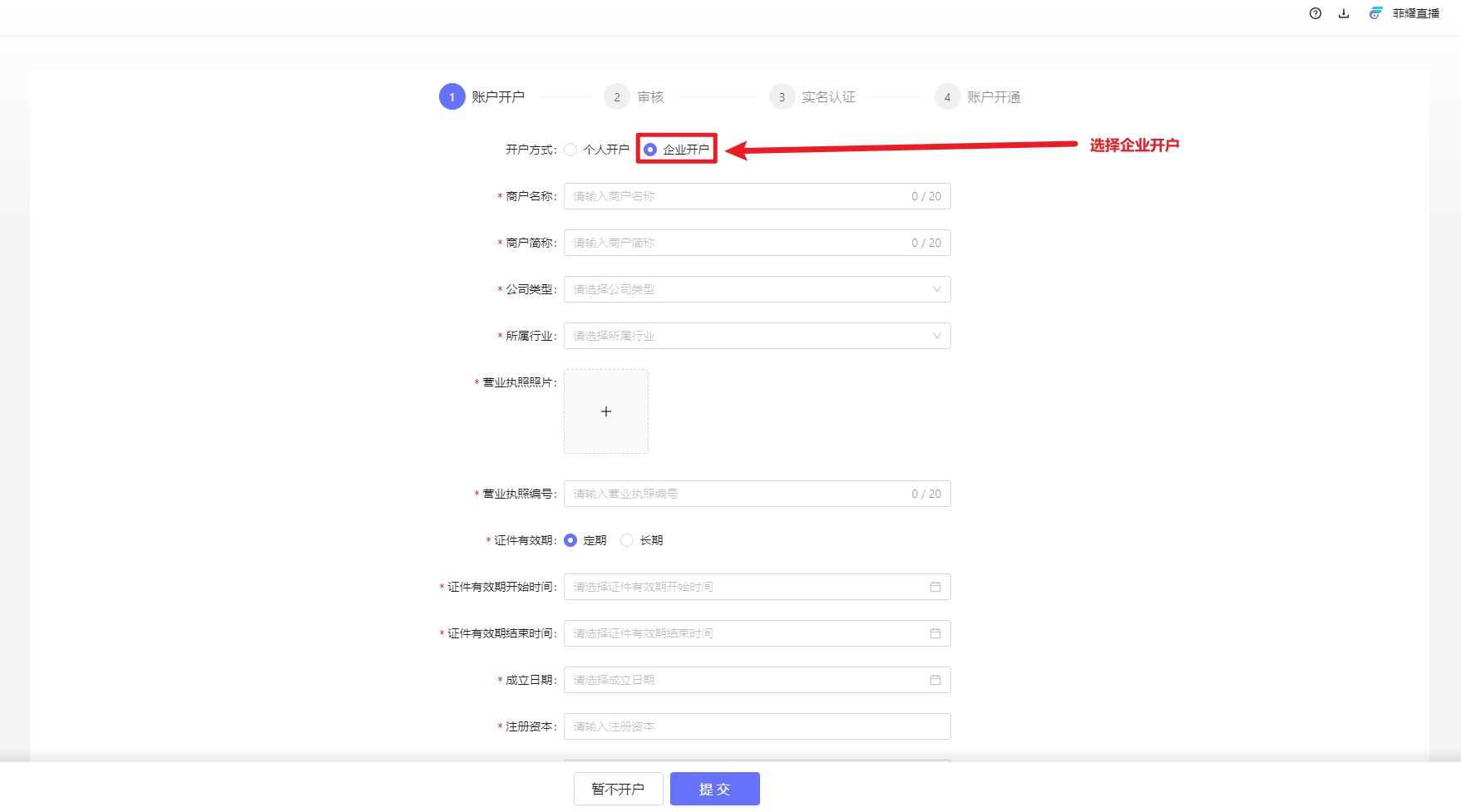The image size is (1461, 812).
Task: Click step 1 账户开户 circle icon
Action: pos(452,97)
